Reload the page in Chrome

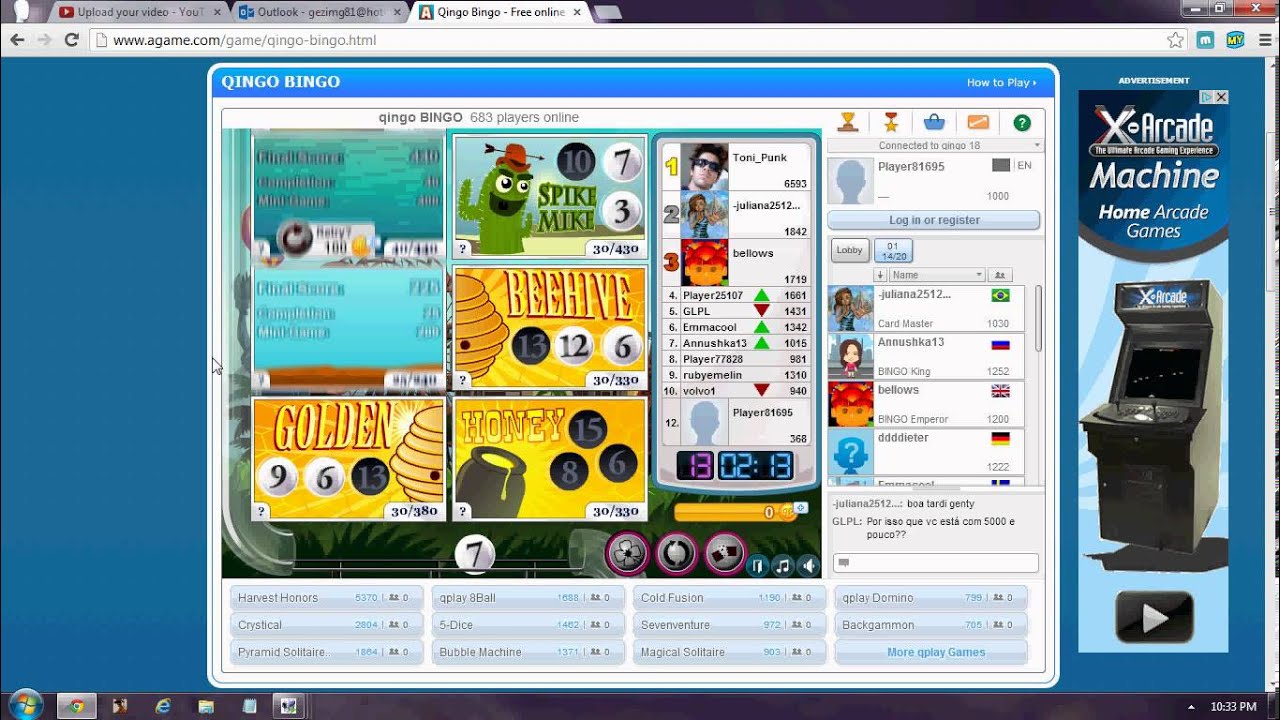tap(71, 40)
